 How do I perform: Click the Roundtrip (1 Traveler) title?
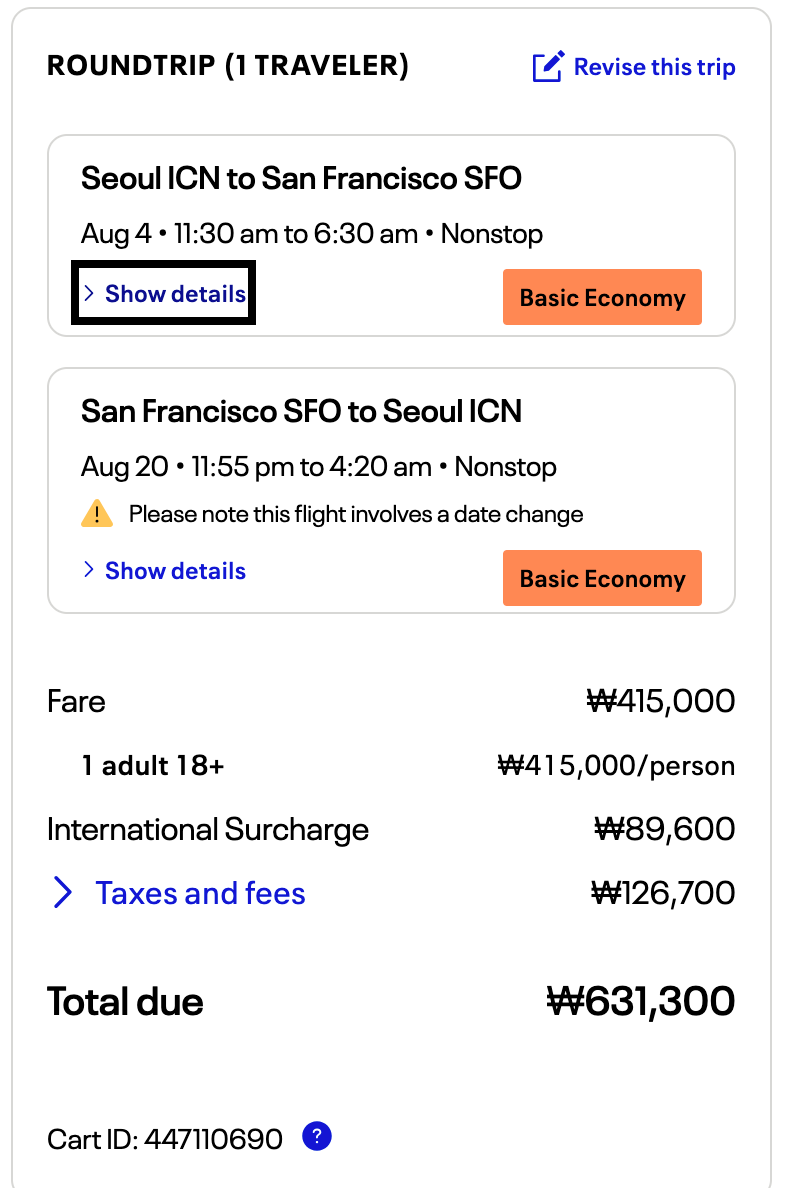point(228,66)
